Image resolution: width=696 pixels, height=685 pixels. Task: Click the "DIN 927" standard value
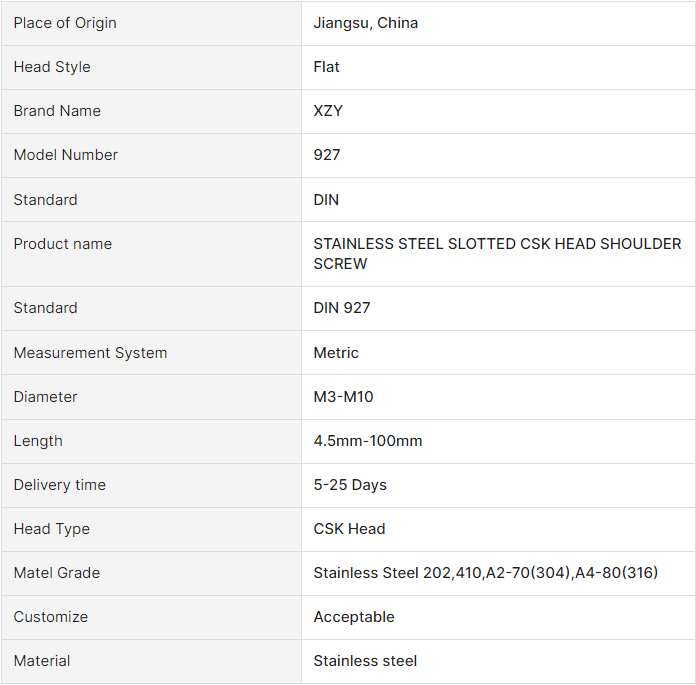342,308
